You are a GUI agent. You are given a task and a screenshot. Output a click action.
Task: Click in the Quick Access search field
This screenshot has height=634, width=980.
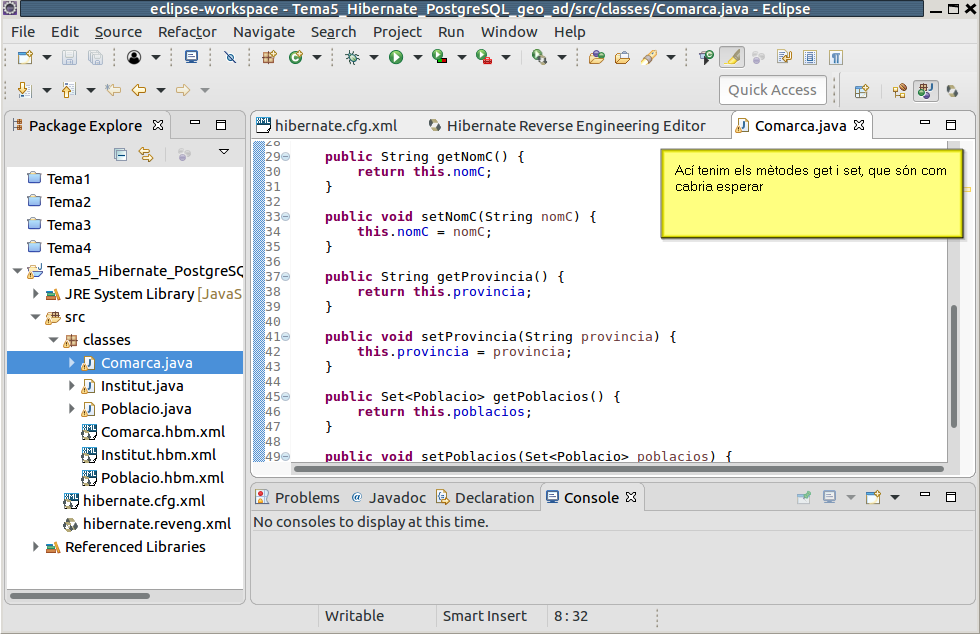pyautogui.click(x=772, y=90)
